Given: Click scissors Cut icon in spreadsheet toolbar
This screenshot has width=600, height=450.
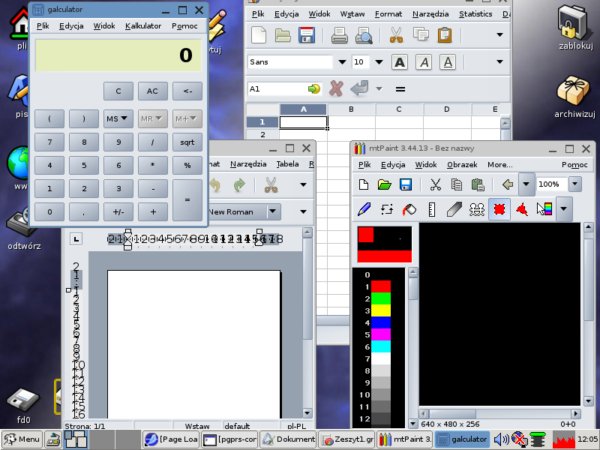Looking at the screenshot, I should [396, 35].
